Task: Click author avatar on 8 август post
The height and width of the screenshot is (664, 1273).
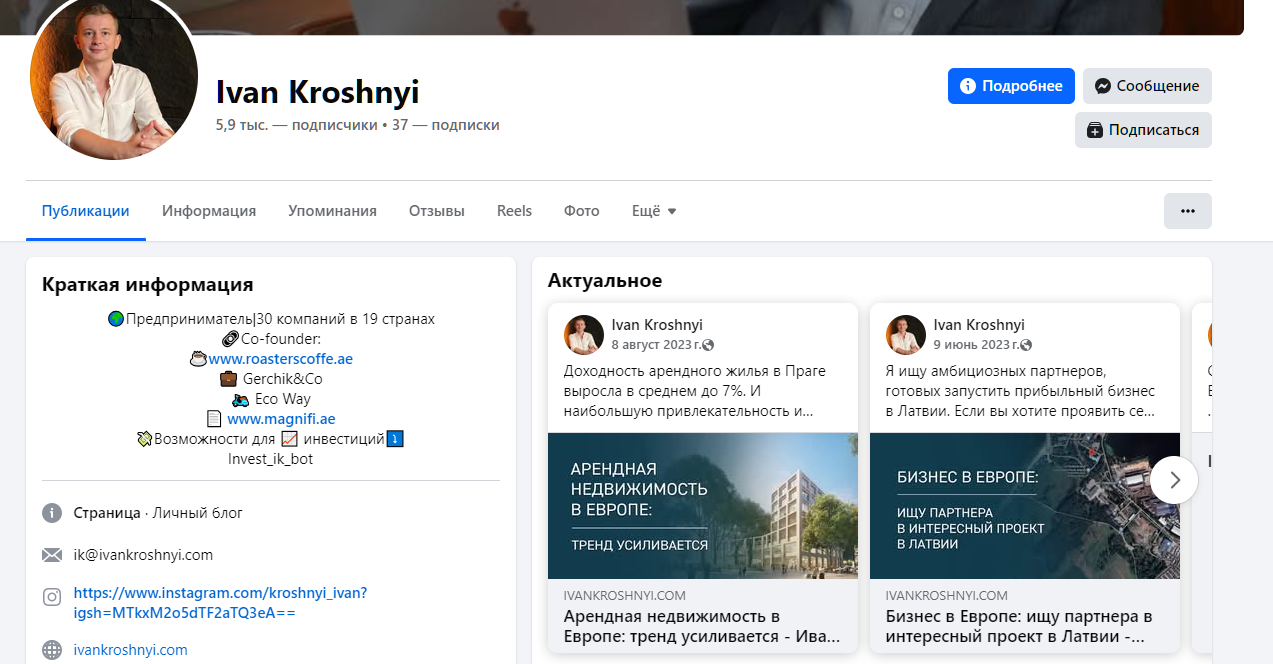Action: tap(584, 335)
